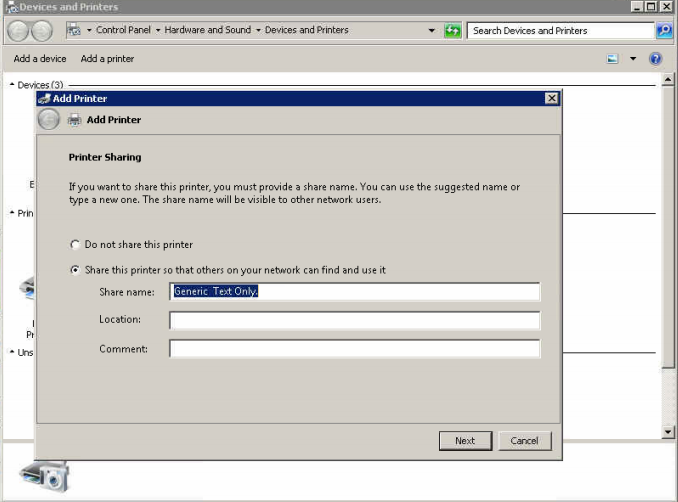Click 'Add a printer' in the toolbar

pos(107,59)
